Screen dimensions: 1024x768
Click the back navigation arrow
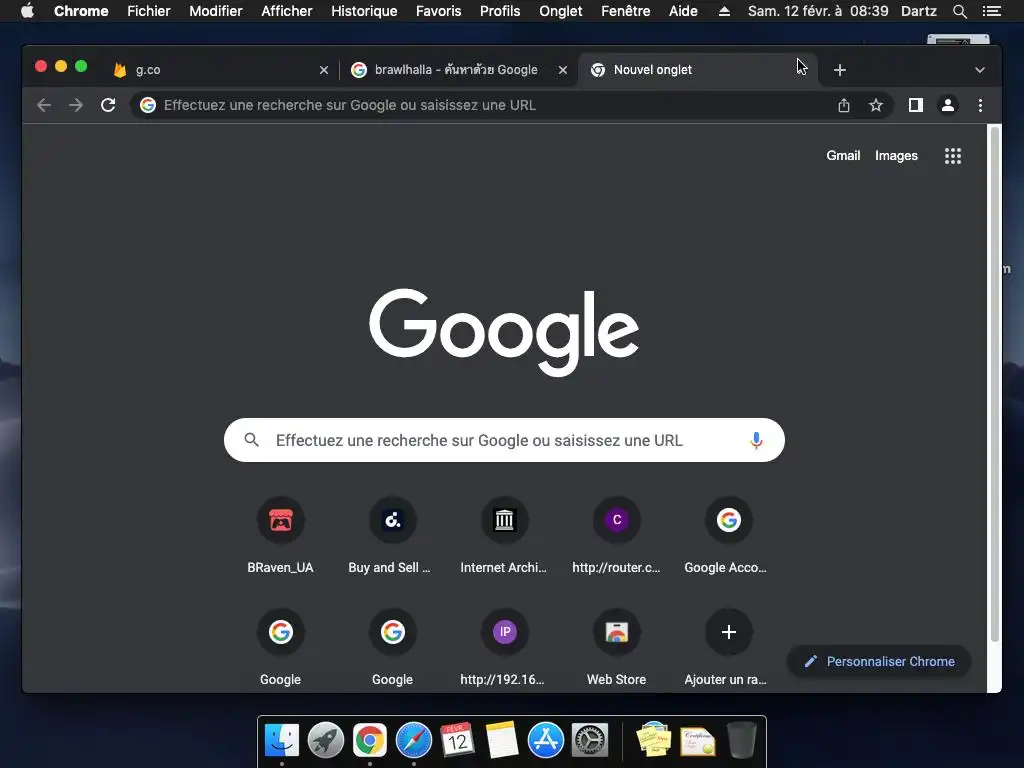point(44,105)
